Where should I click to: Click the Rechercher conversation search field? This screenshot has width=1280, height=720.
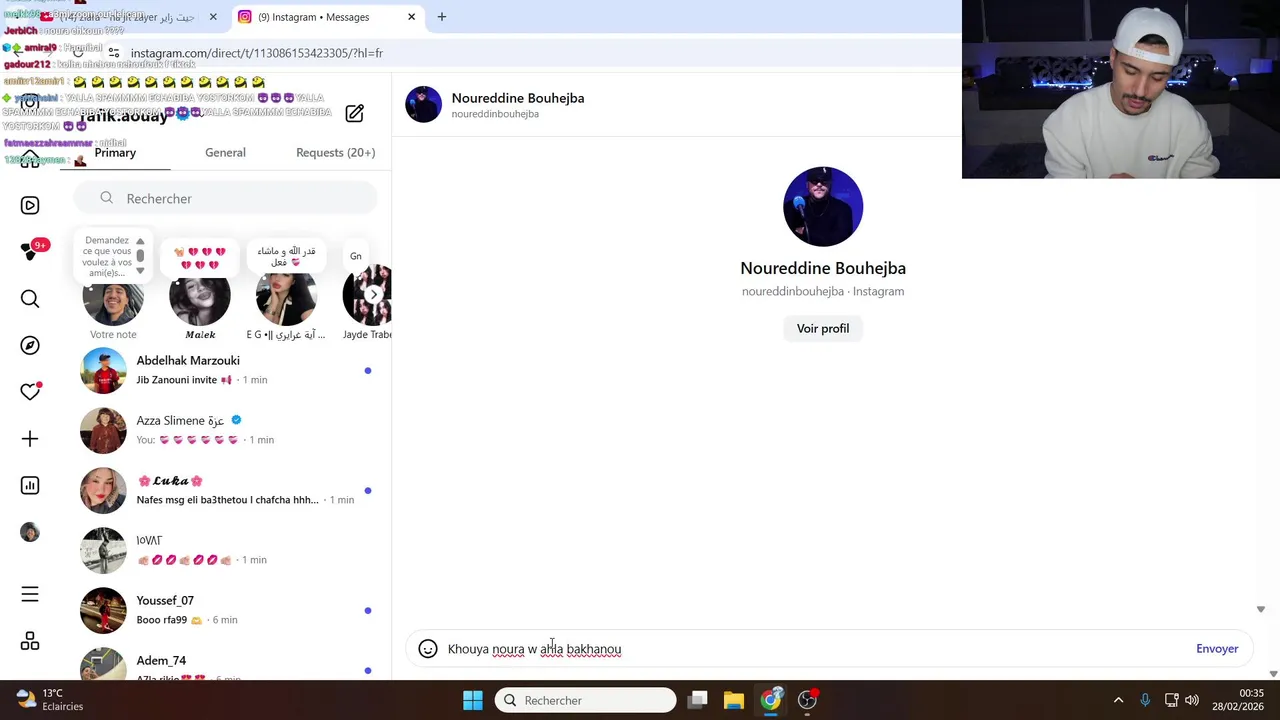coord(225,198)
